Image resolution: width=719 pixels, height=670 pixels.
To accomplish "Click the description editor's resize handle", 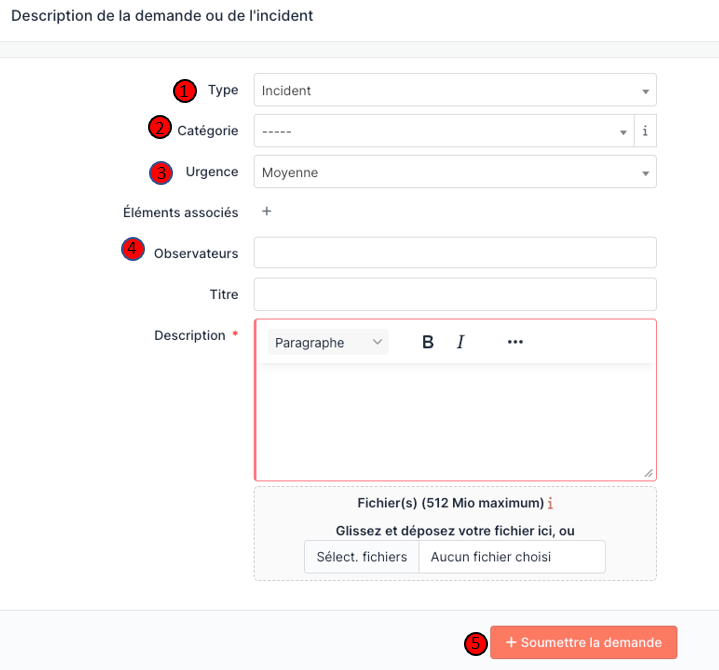I will pos(648,472).
